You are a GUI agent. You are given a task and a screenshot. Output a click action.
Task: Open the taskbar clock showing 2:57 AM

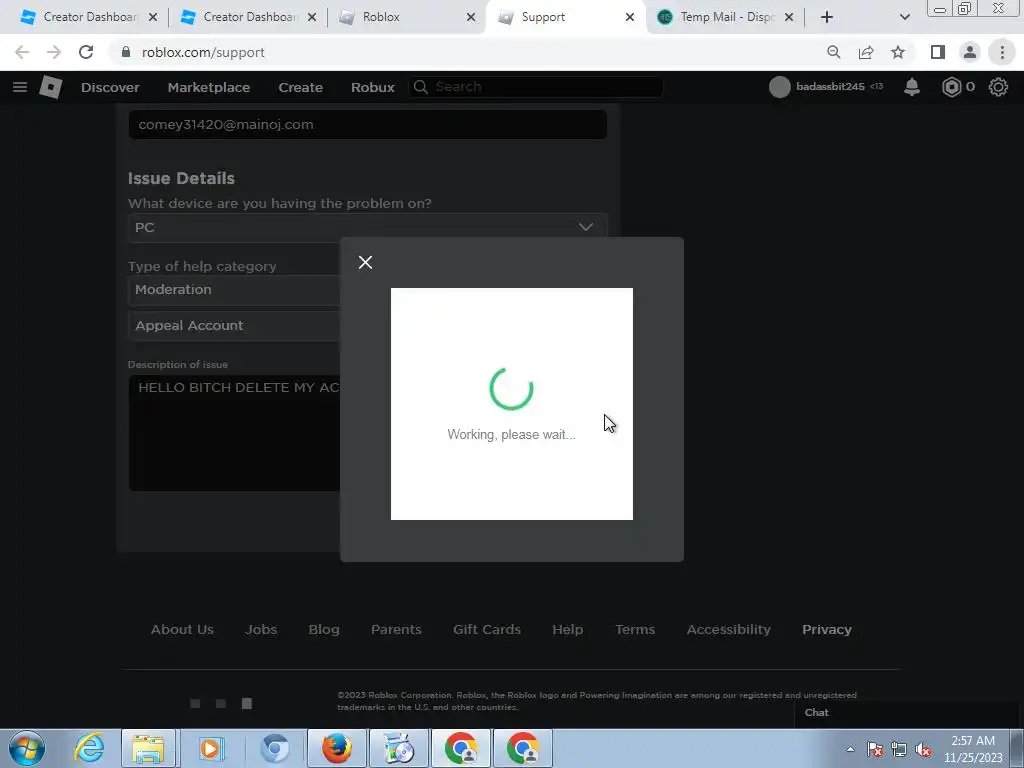973,749
